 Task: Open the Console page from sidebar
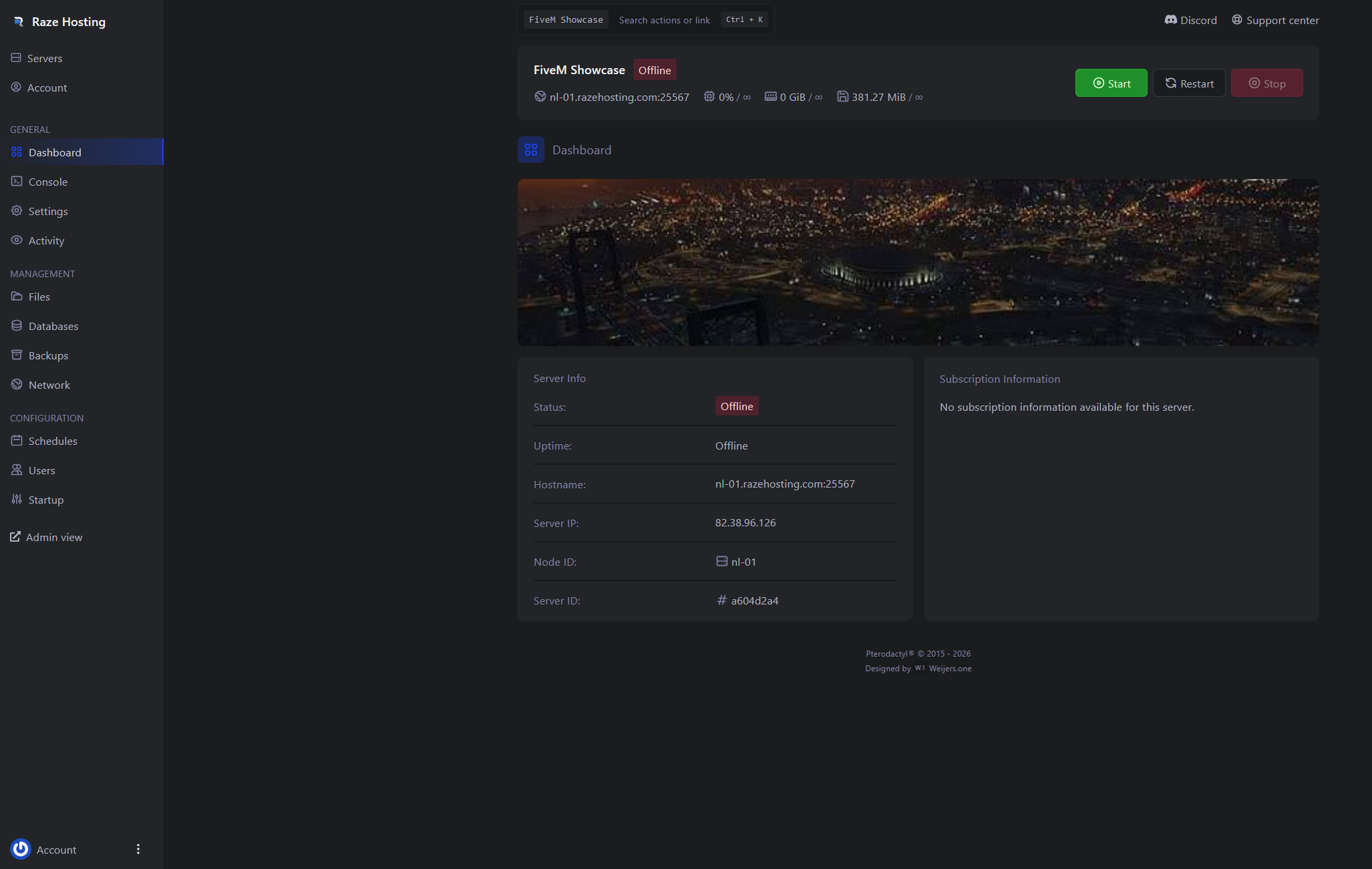tap(81, 182)
